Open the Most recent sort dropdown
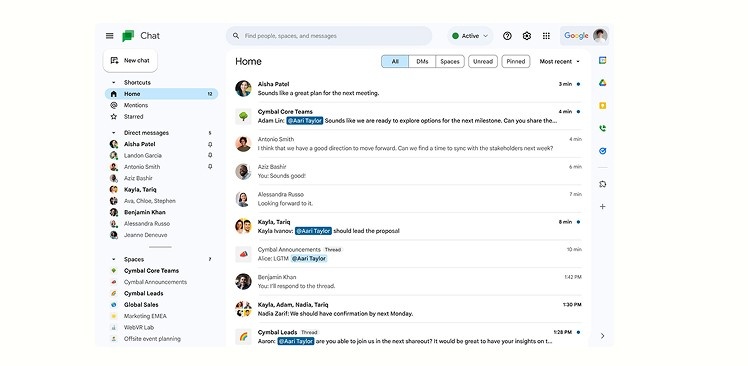748x366 pixels. point(560,62)
